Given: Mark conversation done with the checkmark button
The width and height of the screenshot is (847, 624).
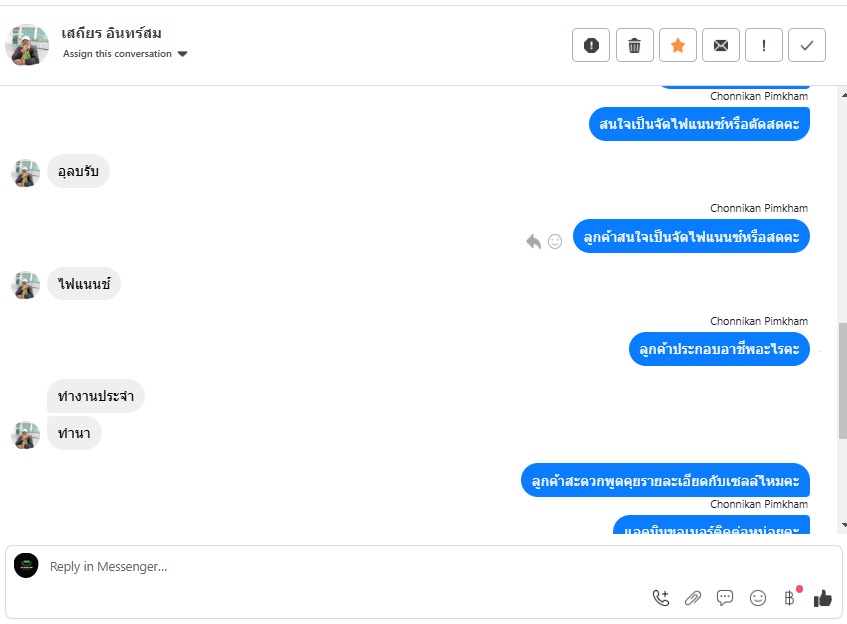Looking at the screenshot, I should point(807,45).
